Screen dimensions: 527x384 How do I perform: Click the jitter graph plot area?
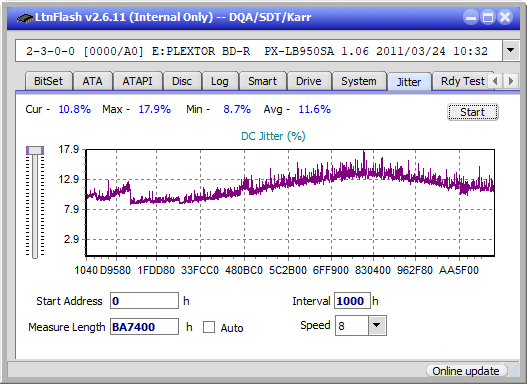(290, 203)
